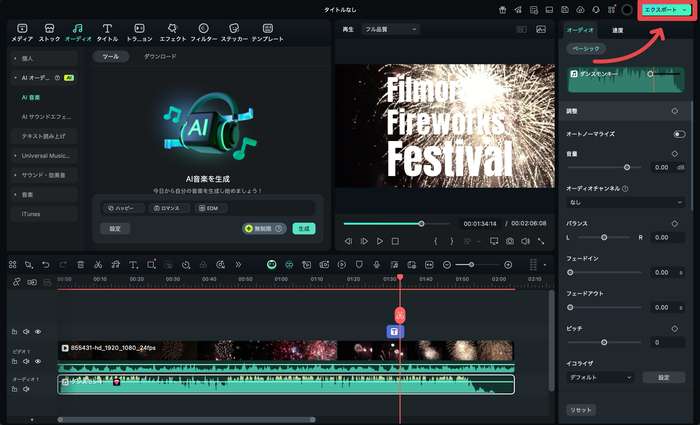Mute the オーディオ1 track
The height and width of the screenshot is (425, 700).
point(26,389)
